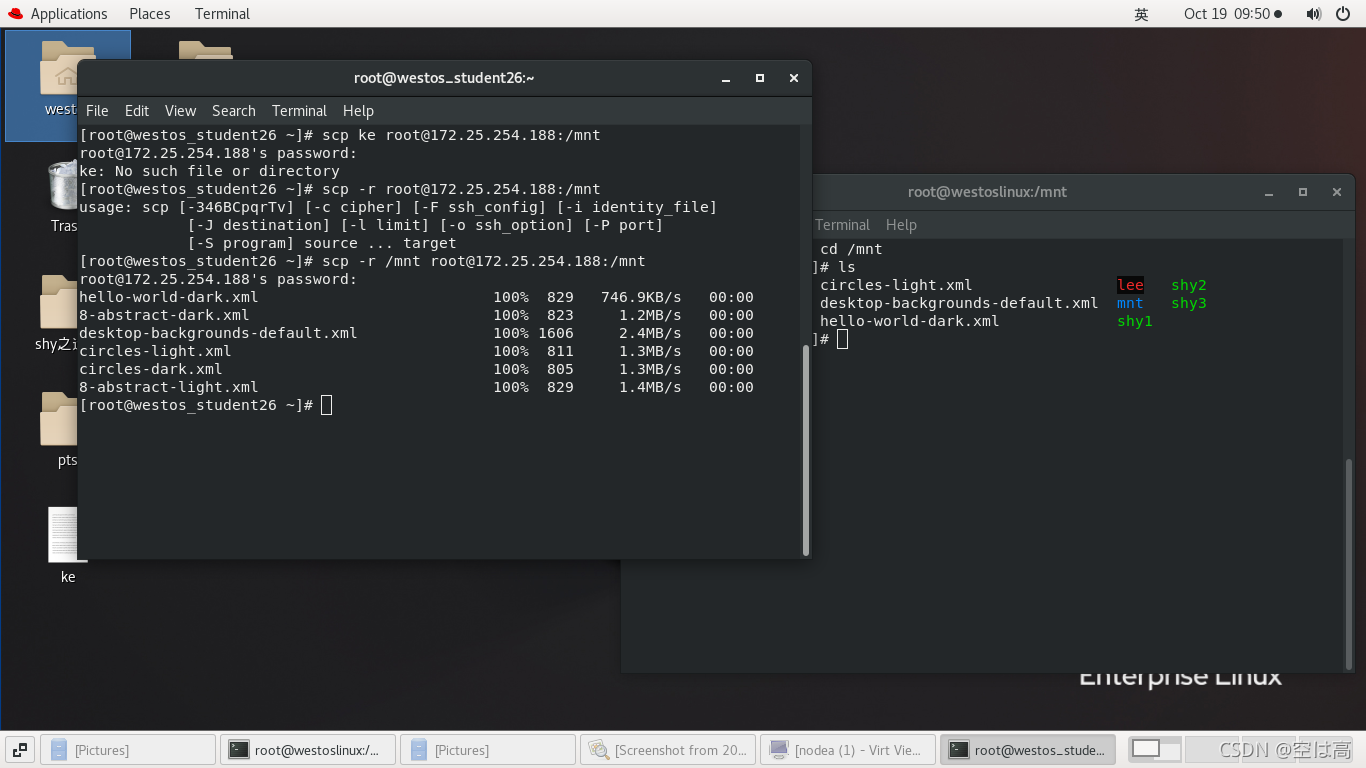Click 8-abstract-dark.xml transfer line
1366x768 pixels.
point(416,315)
